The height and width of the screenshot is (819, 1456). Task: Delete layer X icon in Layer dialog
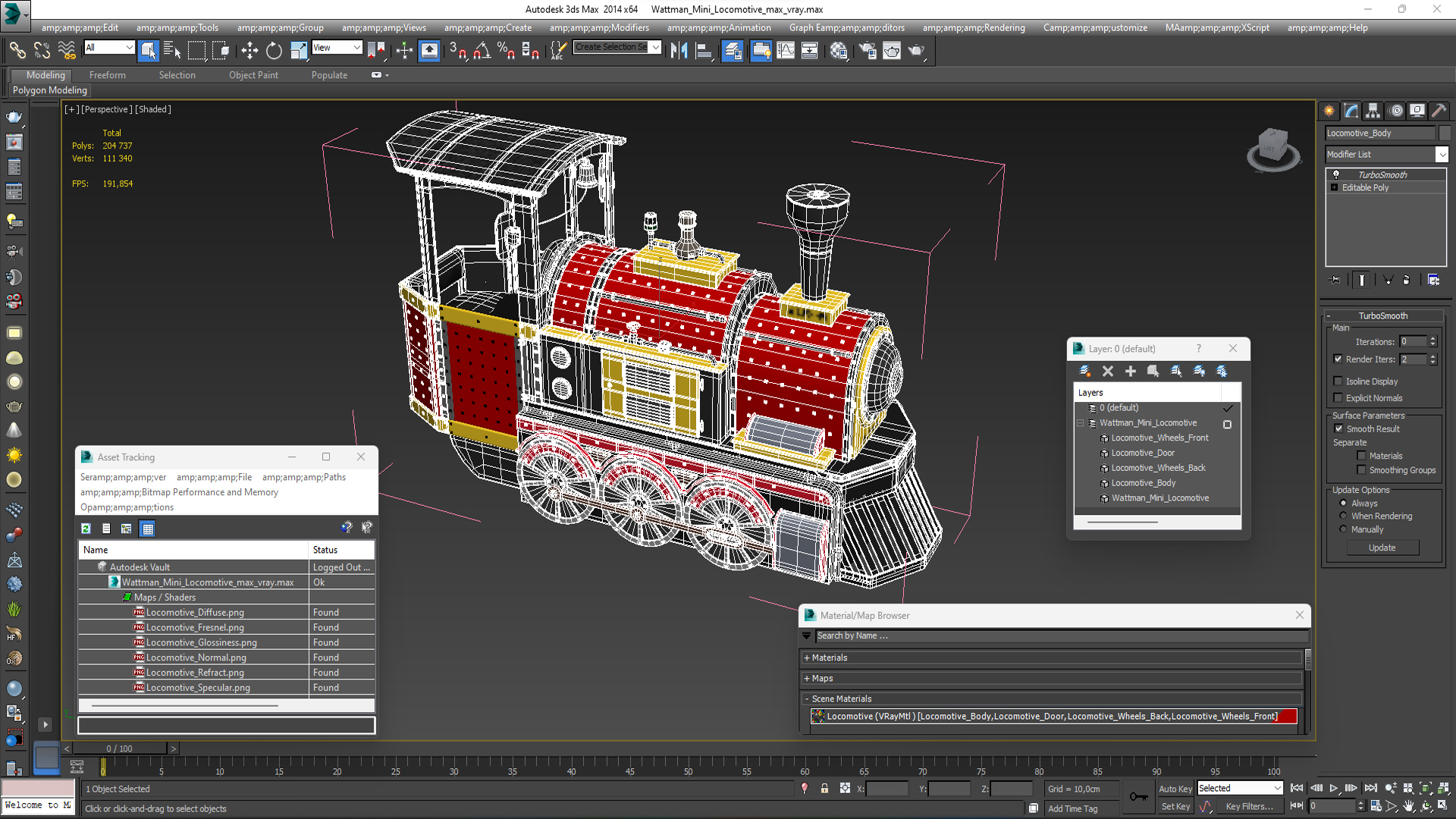(x=1107, y=371)
